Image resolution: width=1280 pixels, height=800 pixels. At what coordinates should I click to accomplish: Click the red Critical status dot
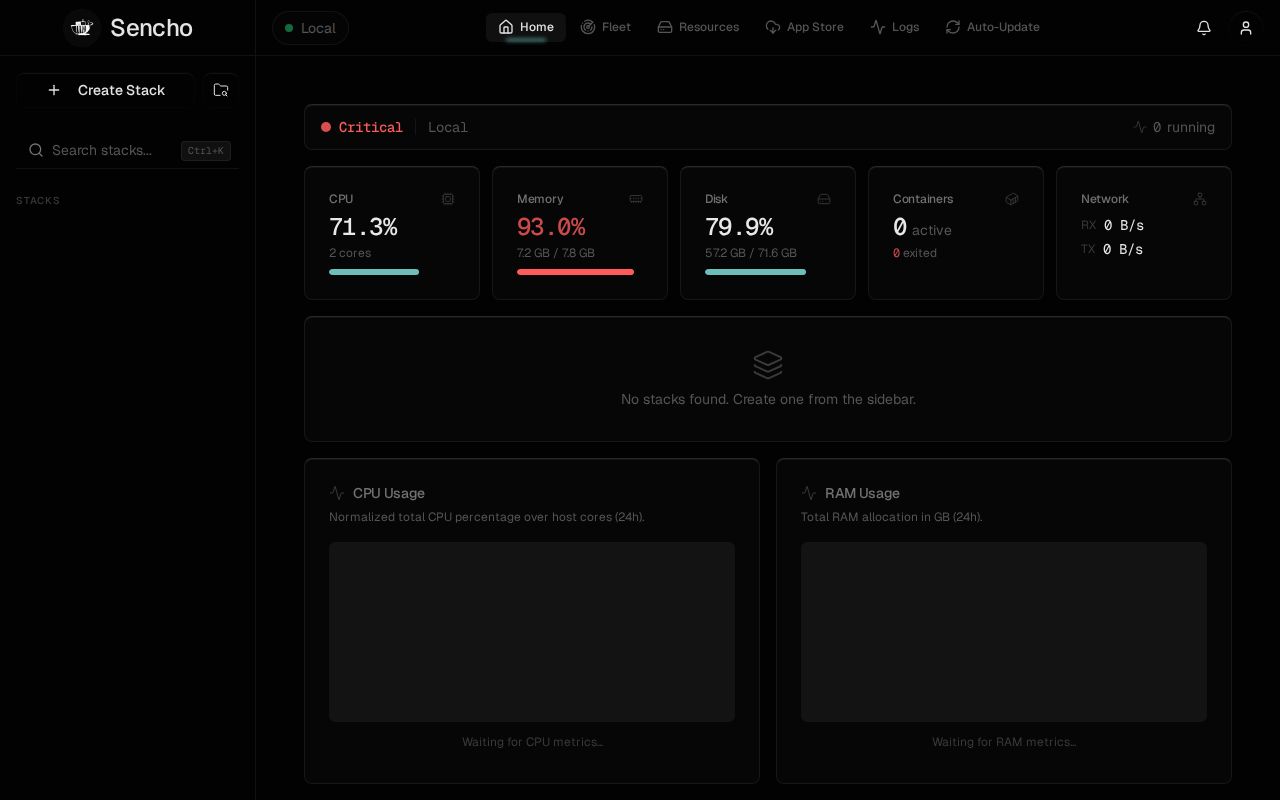pyautogui.click(x=326, y=127)
